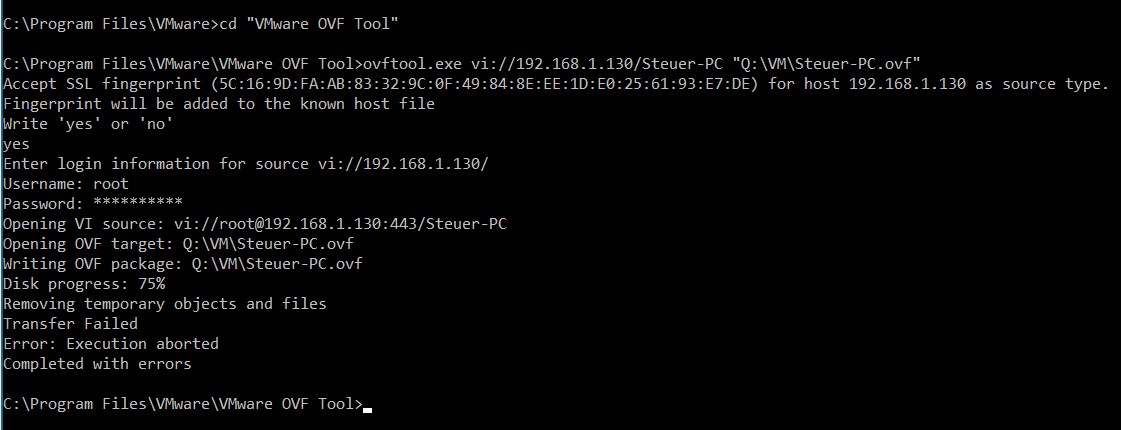Click the 'Completed with errors' line
1121x430 pixels.
click(97, 364)
